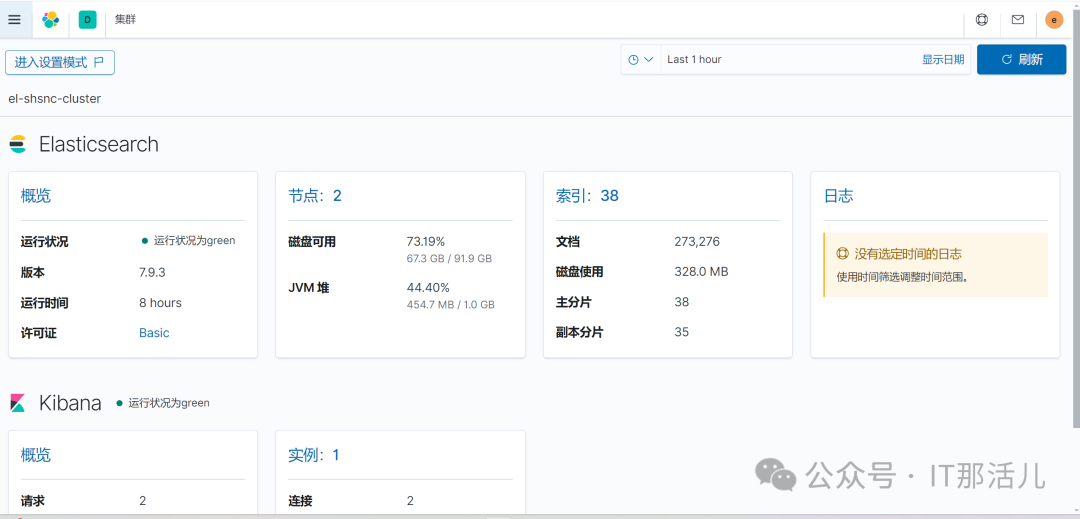Viewport: 1080px width, 519px height.
Task: Click 进入设置模式 button
Action: (x=60, y=62)
